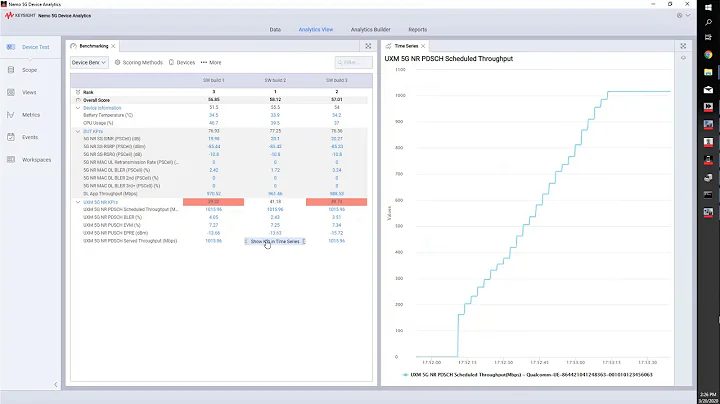The image size is (720, 404).
Task: Switch to the Data tab
Action: point(275,29)
